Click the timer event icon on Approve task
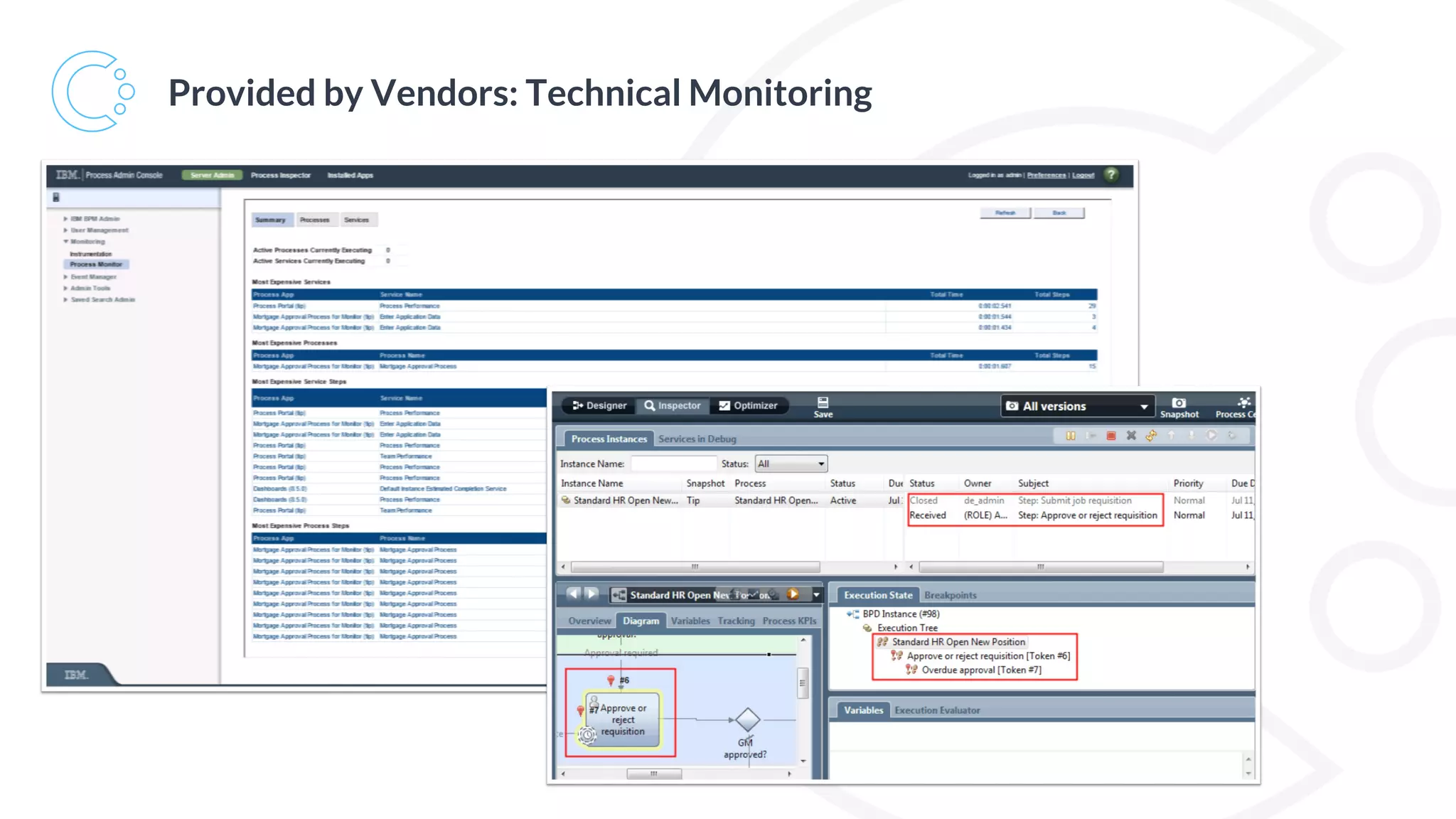Viewport: 1456px width, 819px height. click(587, 736)
